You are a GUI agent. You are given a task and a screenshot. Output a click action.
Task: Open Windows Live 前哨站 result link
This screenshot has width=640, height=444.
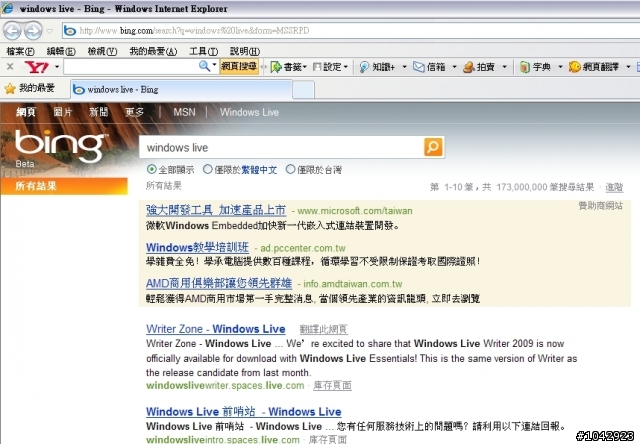[244, 412]
